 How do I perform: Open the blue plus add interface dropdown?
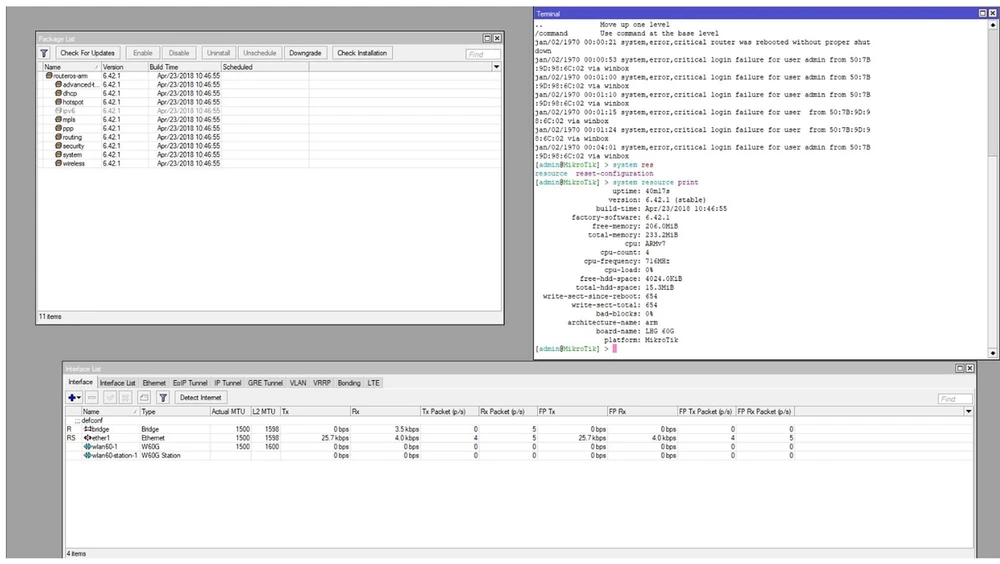(74, 397)
